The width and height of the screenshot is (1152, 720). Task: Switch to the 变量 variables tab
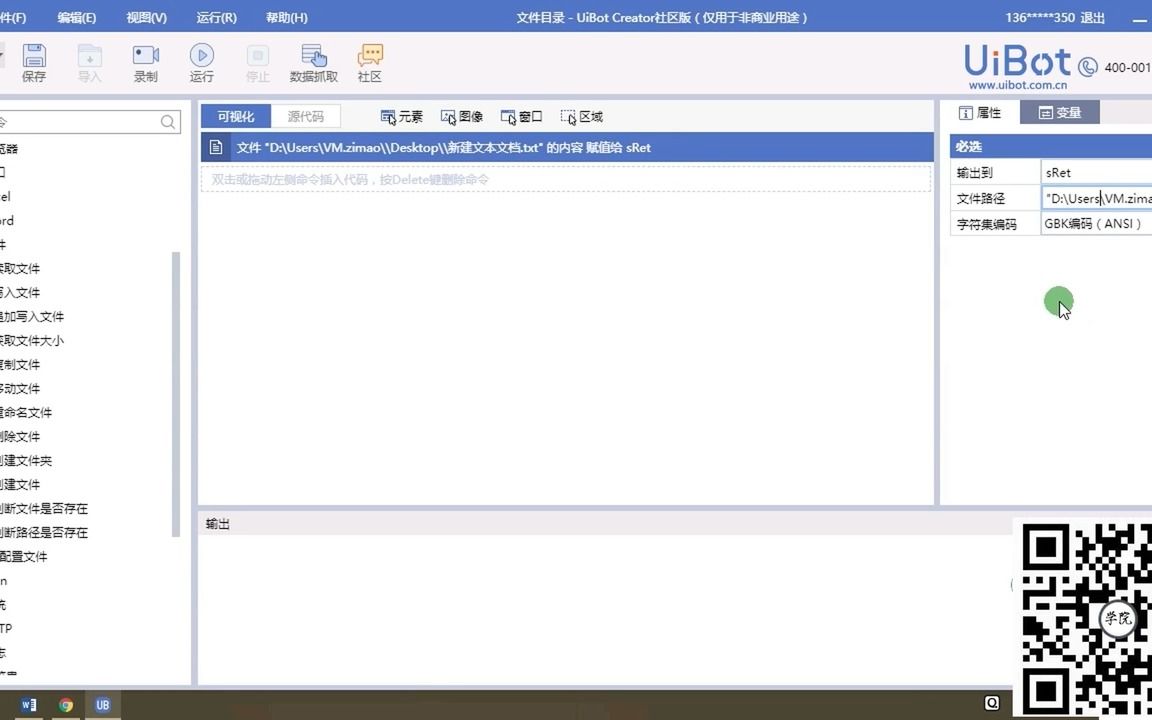(x=1059, y=113)
